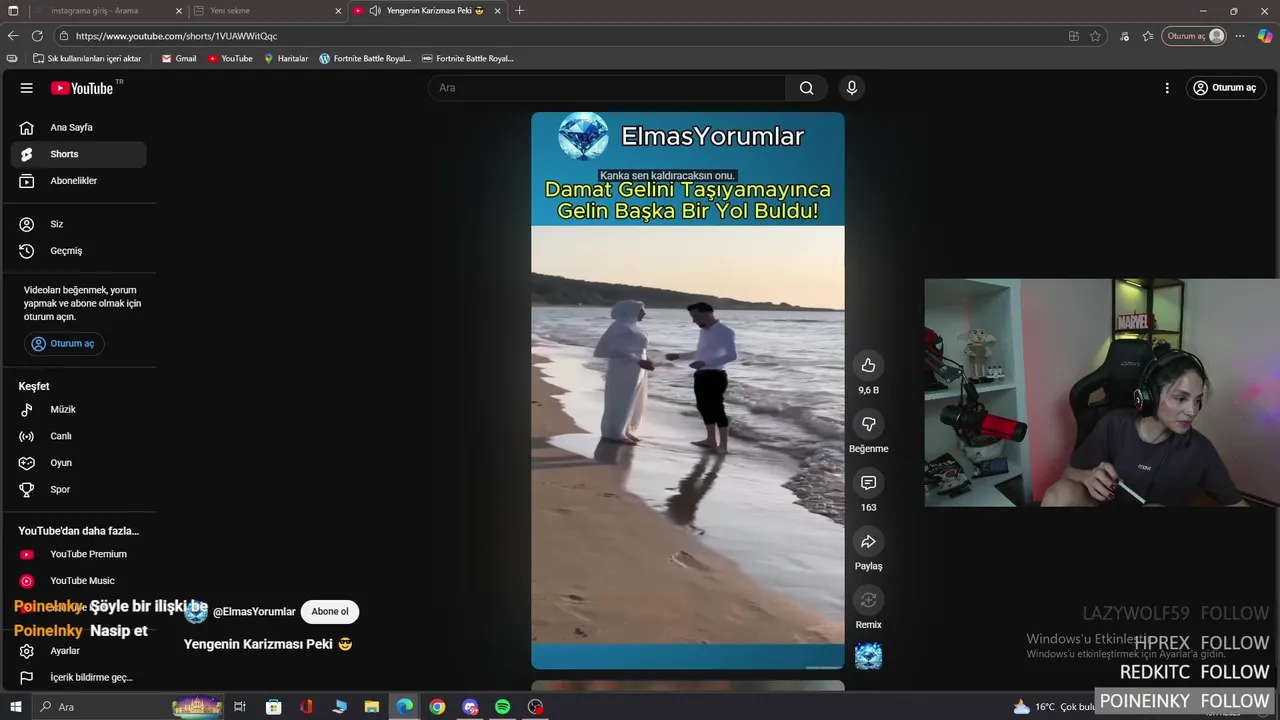Pause the playing Short video
This screenshot has height=720, width=1280.
coord(687,390)
